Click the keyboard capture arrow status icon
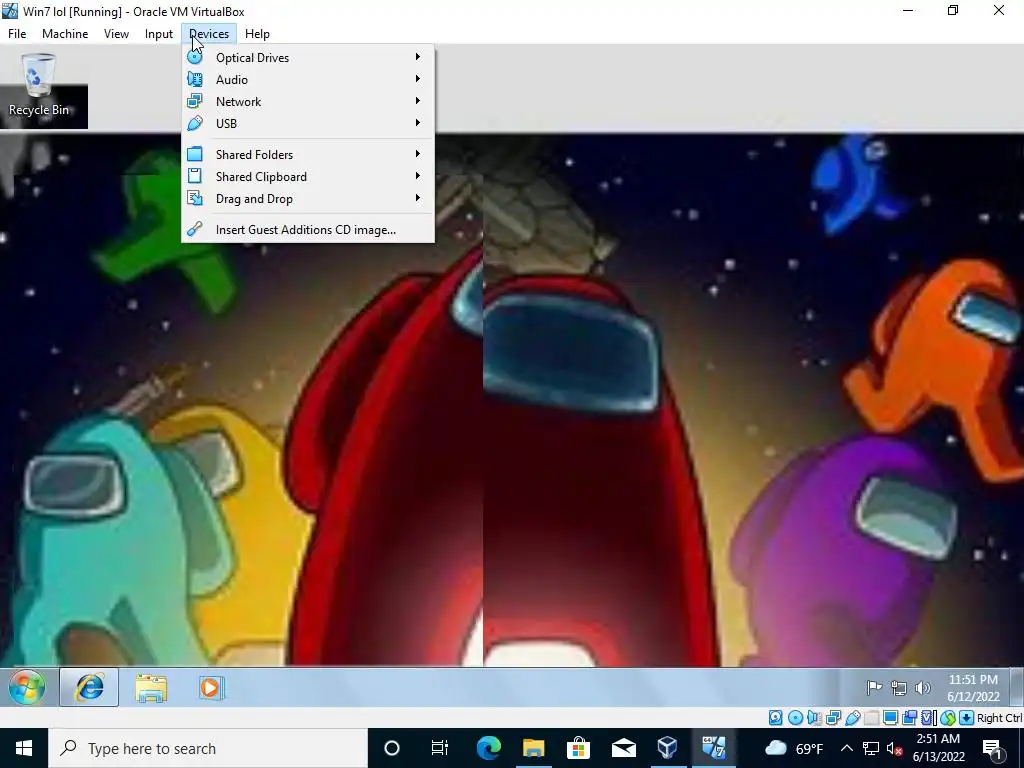The image size is (1024, 768). pos(967,718)
